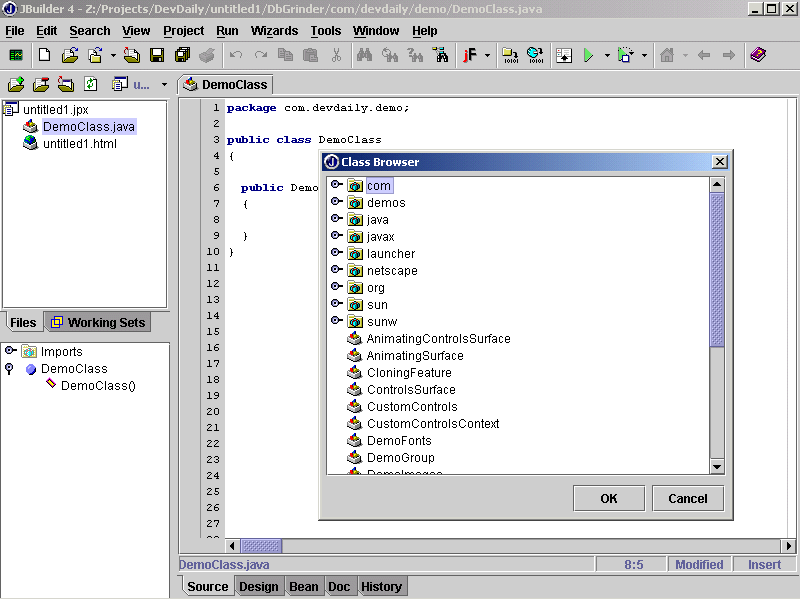Select untitled1.html in project tree
Screen dimensions: 800x600
80,144
